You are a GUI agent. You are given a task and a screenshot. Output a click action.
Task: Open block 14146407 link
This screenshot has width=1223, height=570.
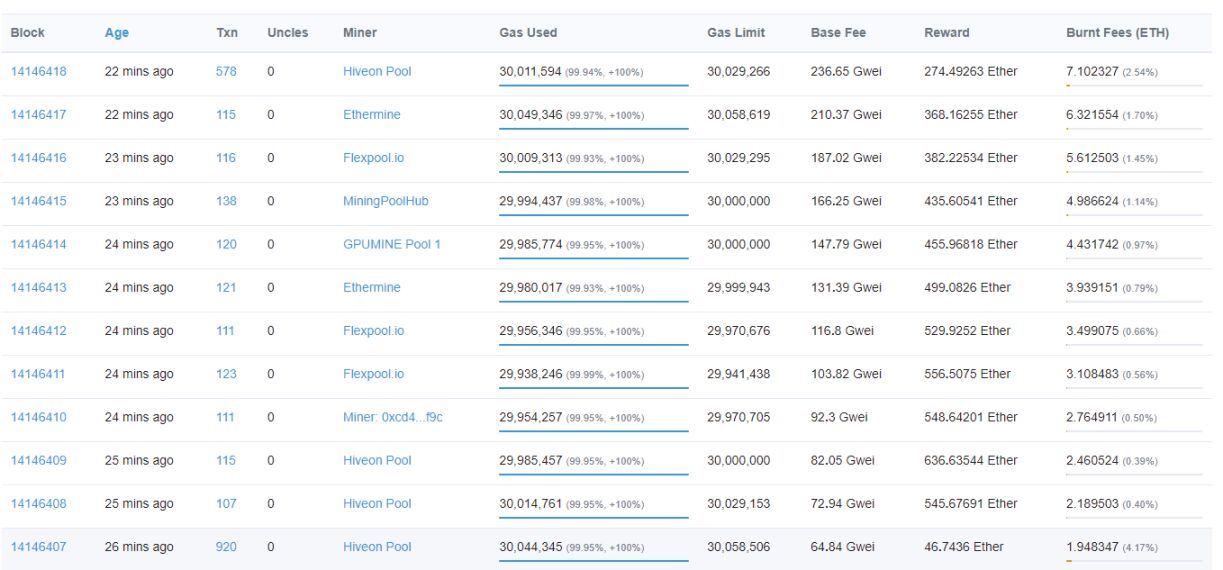coord(38,547)
